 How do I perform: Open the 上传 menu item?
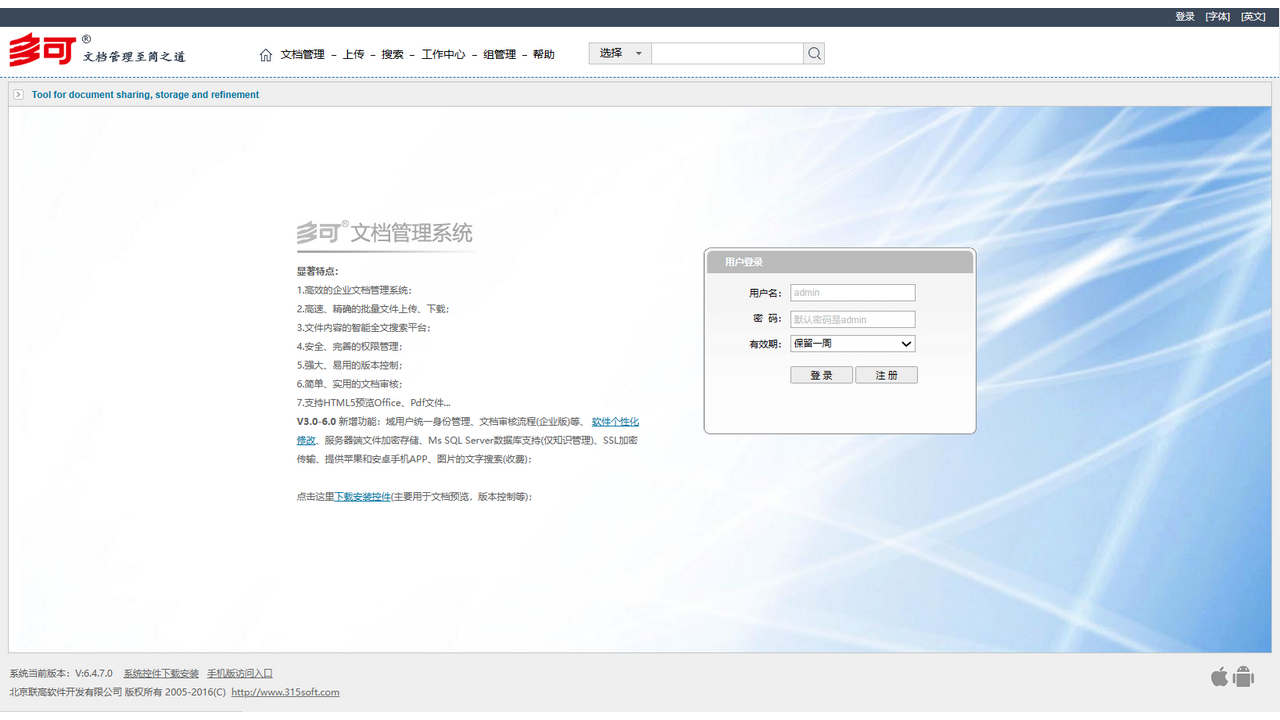pyautogui.click(x=353, y=55)
